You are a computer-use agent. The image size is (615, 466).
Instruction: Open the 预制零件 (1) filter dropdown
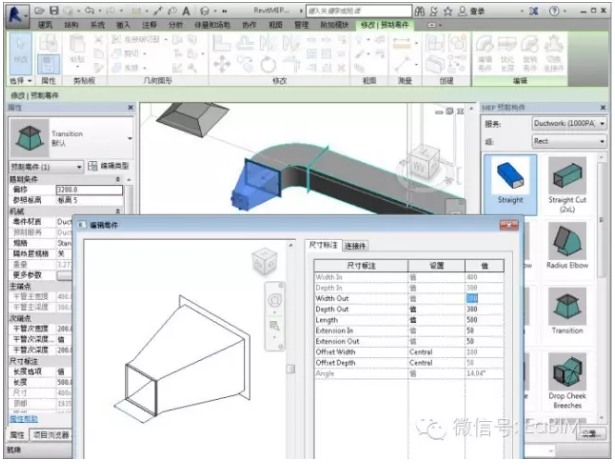click(46, 167)
